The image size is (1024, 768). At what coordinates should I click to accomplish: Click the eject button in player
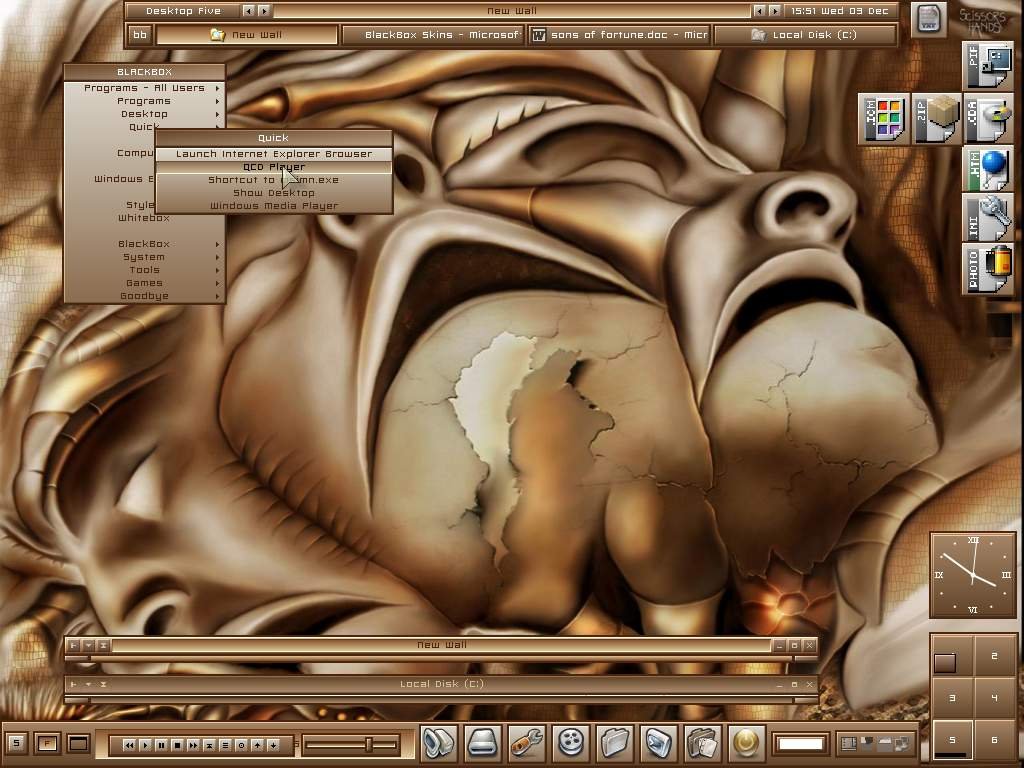(x=209, y=745)
